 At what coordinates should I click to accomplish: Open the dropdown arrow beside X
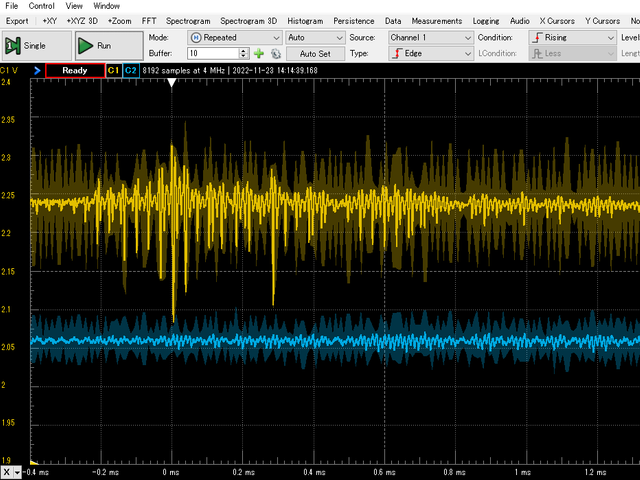click(18, 473)
